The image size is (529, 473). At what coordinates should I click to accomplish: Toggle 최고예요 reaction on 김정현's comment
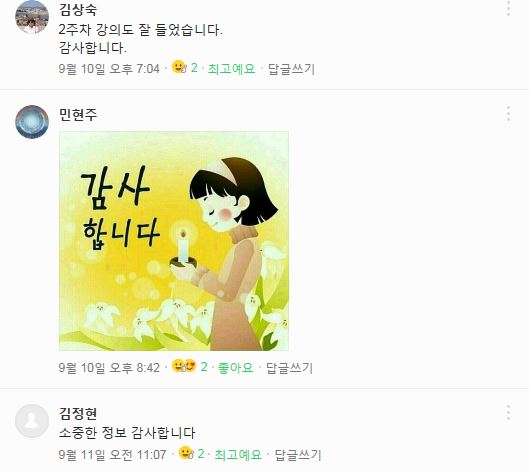pos(238,455)
